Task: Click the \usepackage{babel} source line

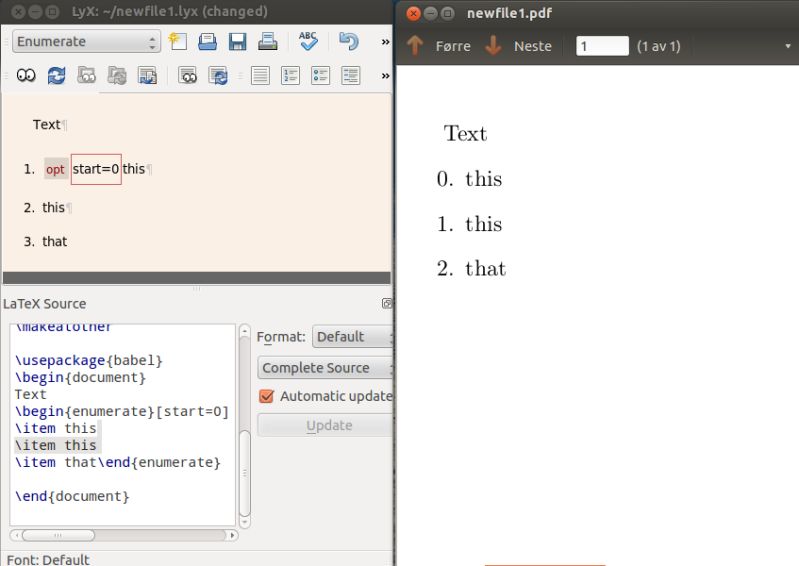Action: pos(89,361)
